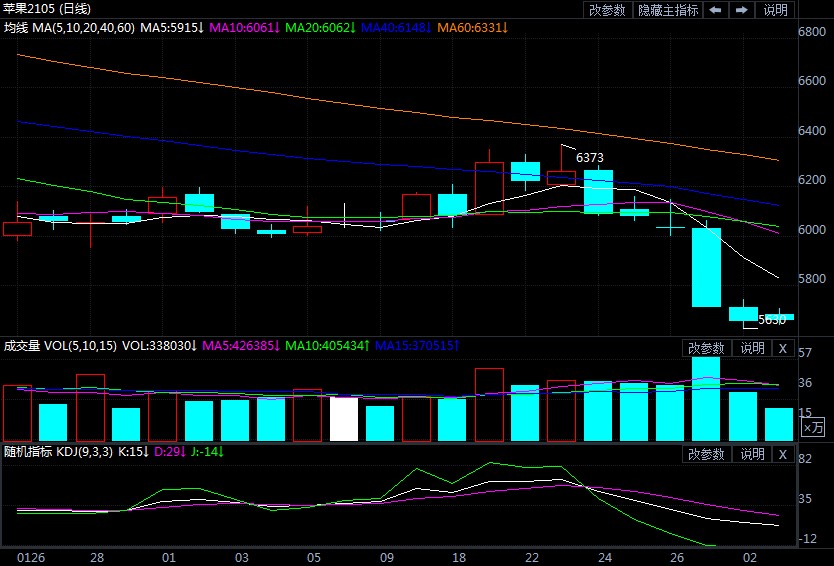Image resolution: width=834 pixels, height=566 pixels.
Task: Click the right arrow button in main chart toolbar
Action: coord(742,10)
